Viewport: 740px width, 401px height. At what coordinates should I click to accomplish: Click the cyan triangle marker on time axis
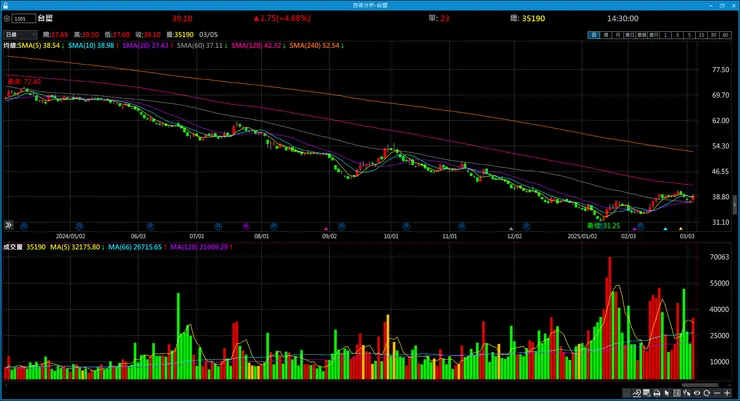(x=665, y=229)
